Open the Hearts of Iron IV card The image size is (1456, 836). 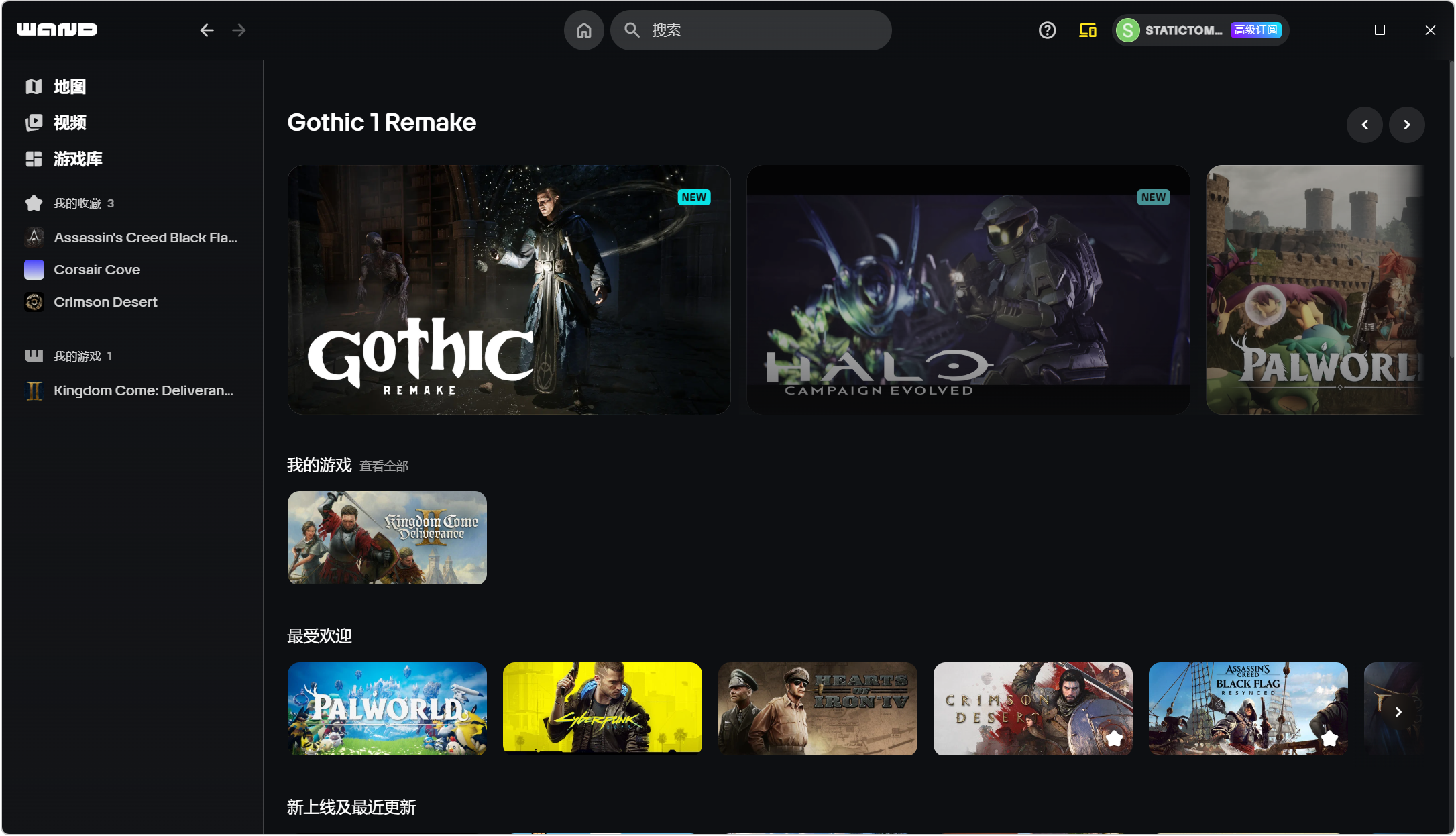coord(818,709)
